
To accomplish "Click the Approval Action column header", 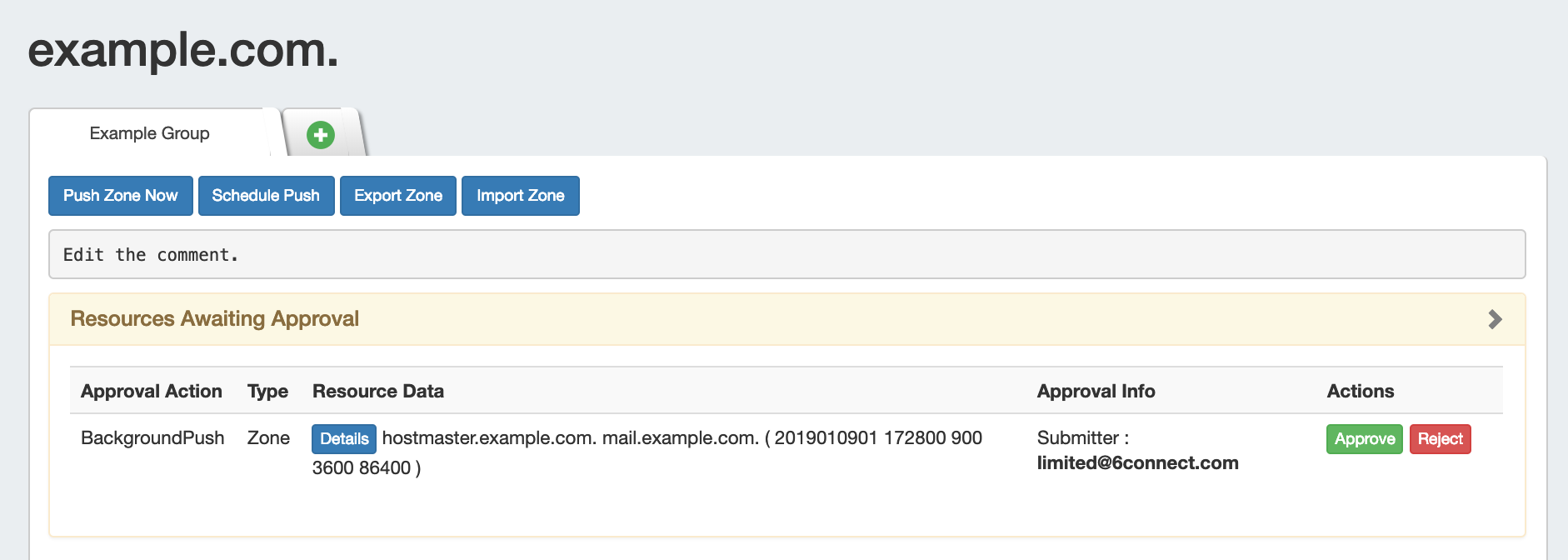I will 152,392.
